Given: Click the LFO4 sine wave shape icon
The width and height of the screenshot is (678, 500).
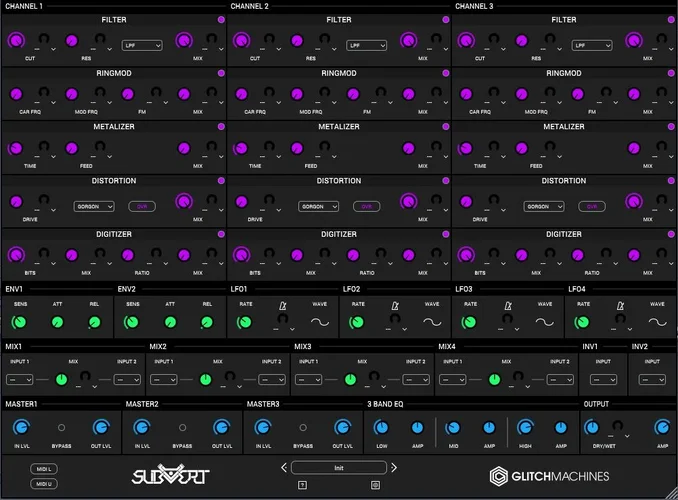Looking at the screenshot, I should tap(657, 323).
